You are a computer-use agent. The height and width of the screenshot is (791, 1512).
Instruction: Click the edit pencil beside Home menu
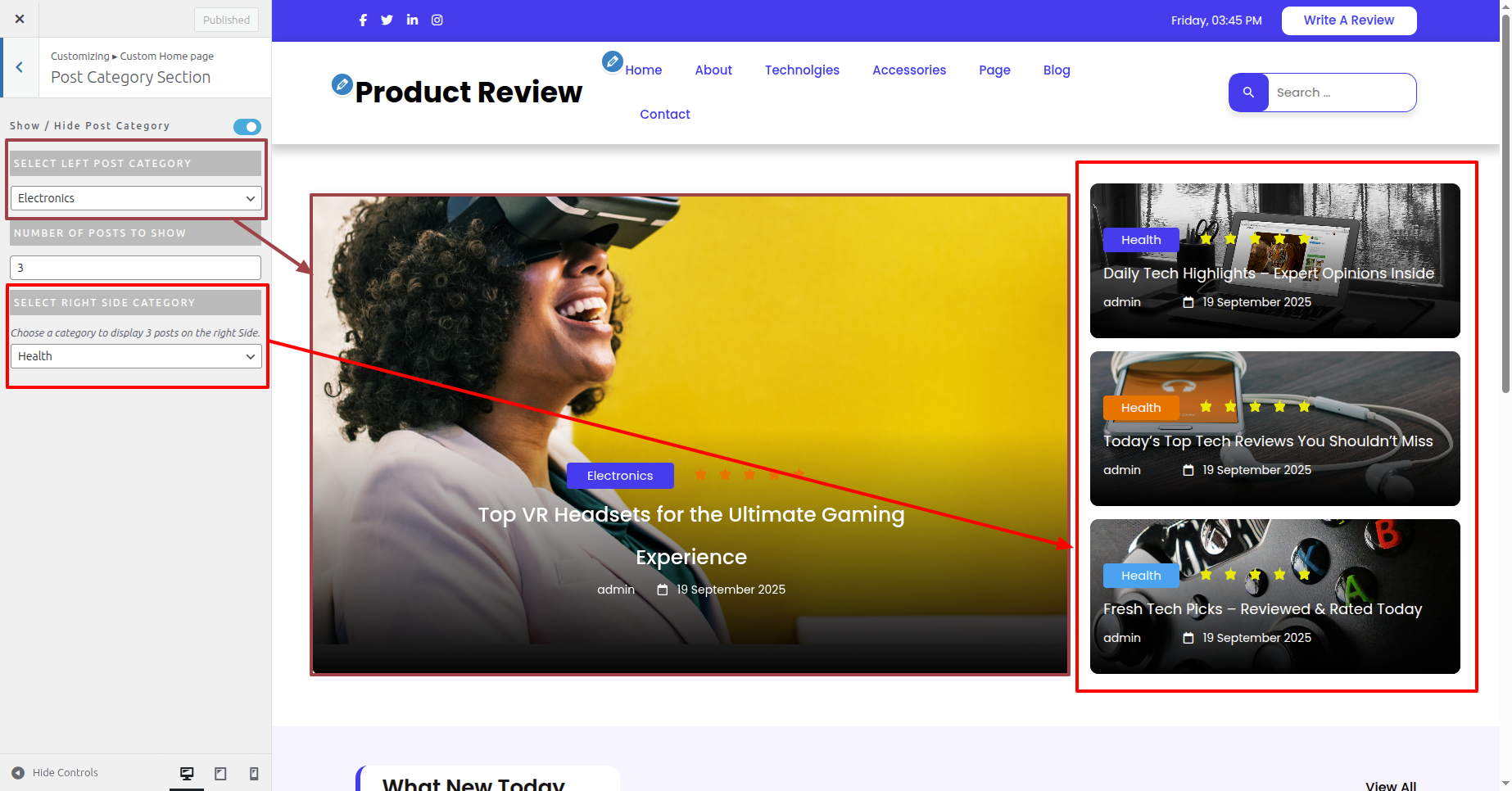pyautogui.click(x=612, y=61)
